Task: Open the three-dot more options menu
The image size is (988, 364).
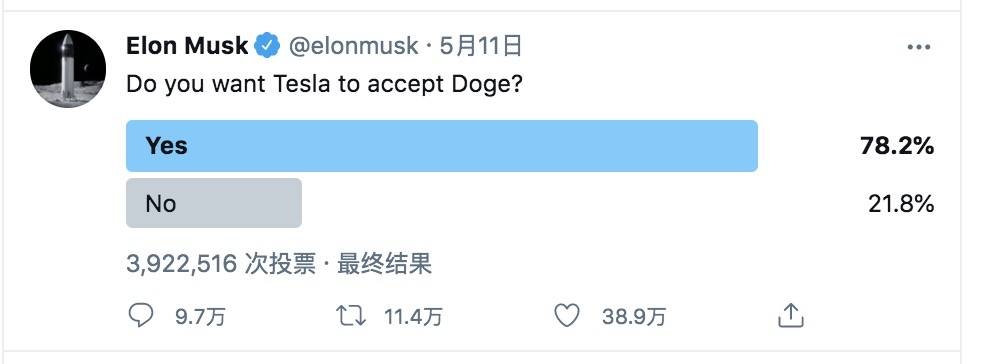Action: tap(919, 47)
